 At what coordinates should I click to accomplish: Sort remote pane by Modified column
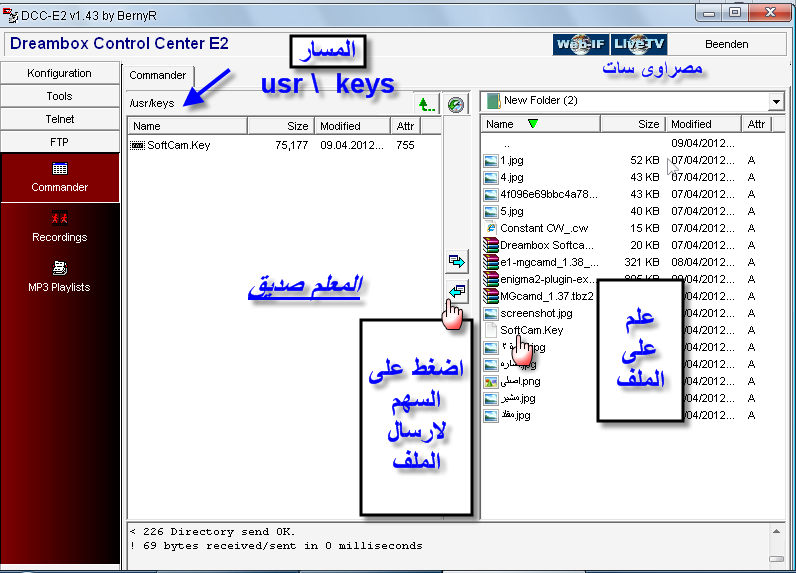(352, 126)
